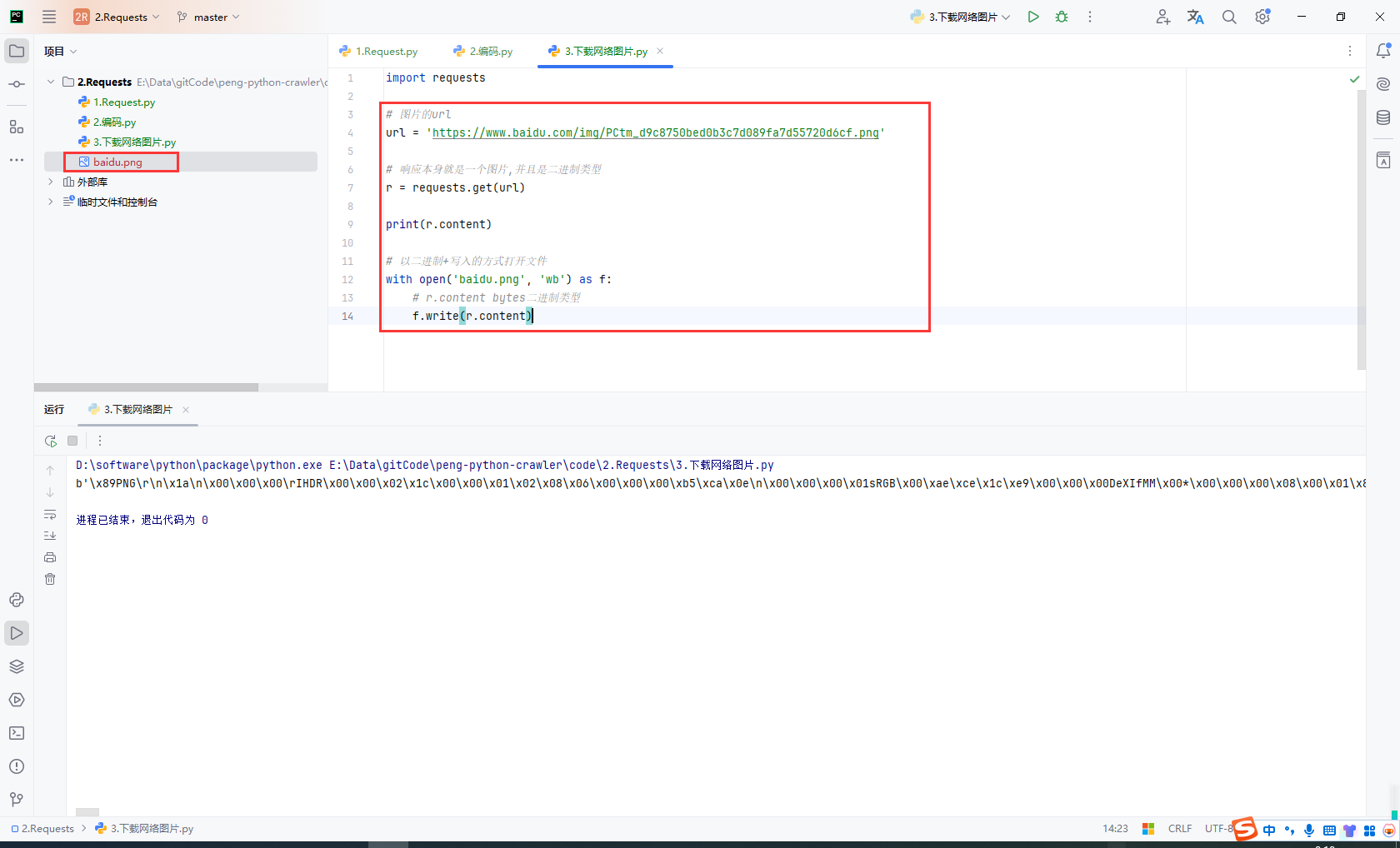1400x848 pixels.
Task: Toggle Chinese/English input mode in Sogou bar
Action: [x=1269, y=830]
